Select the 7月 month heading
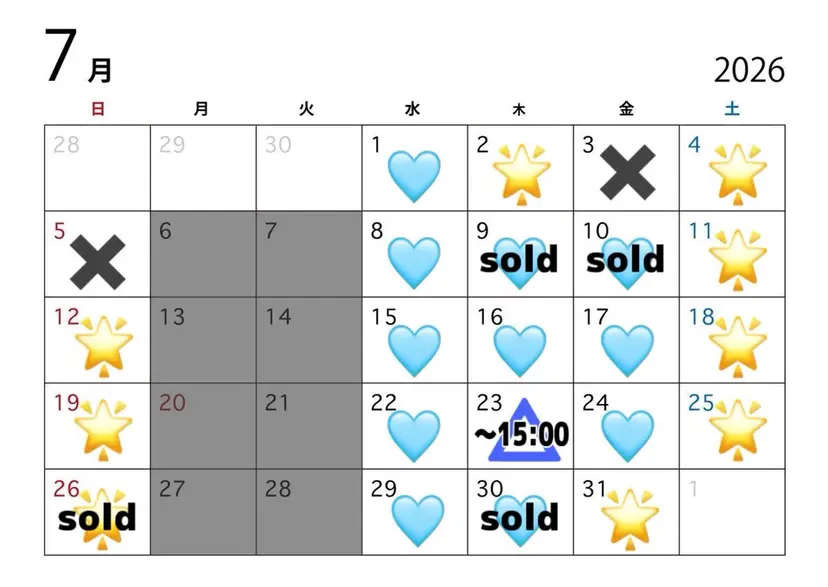This screenshot has width=828, height=587. [79, 56]
